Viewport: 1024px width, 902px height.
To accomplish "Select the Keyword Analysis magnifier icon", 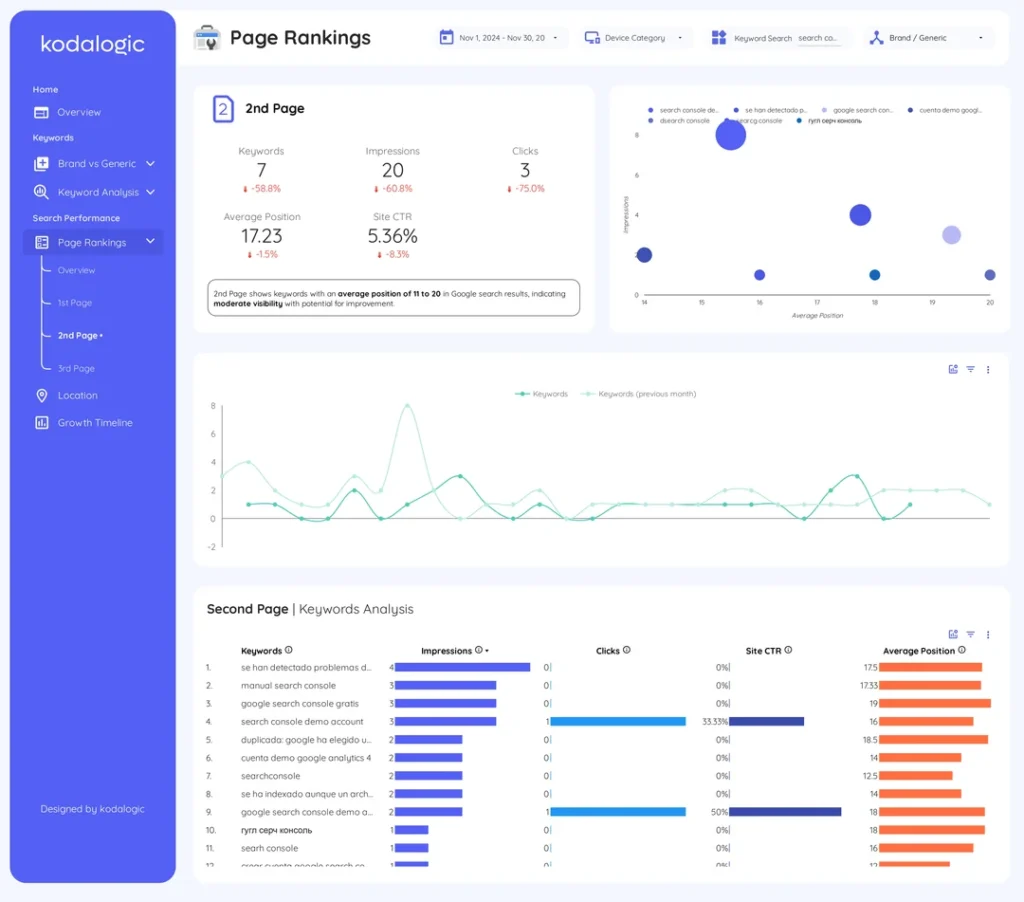I will pos(40,191).
